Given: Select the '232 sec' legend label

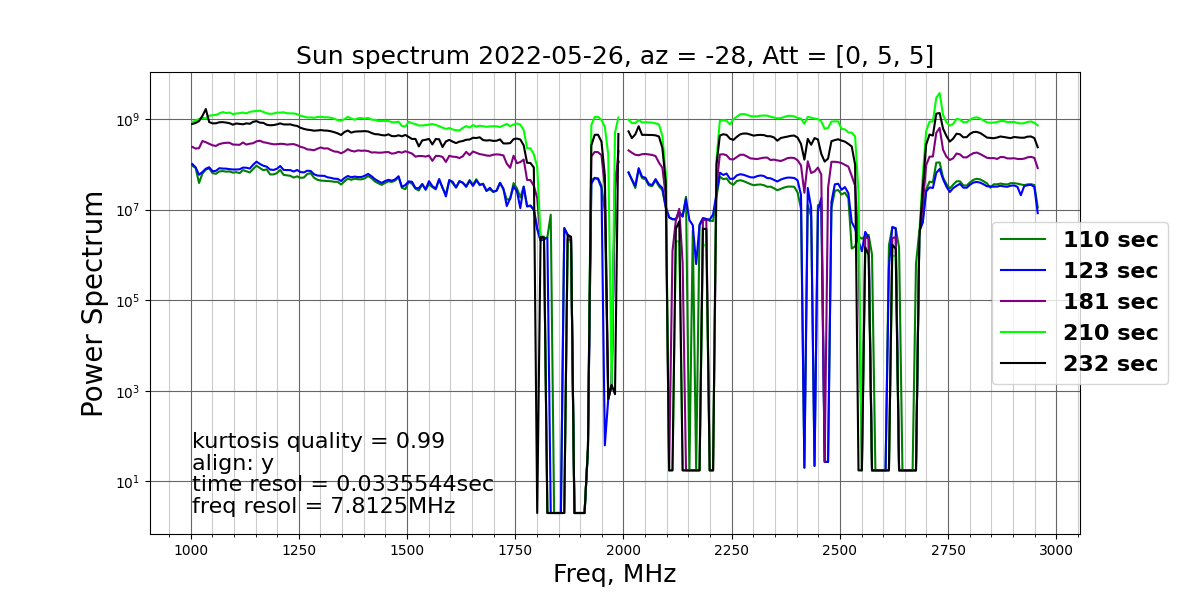Looking at the screenshot, I should click(x=1110, y=364).
